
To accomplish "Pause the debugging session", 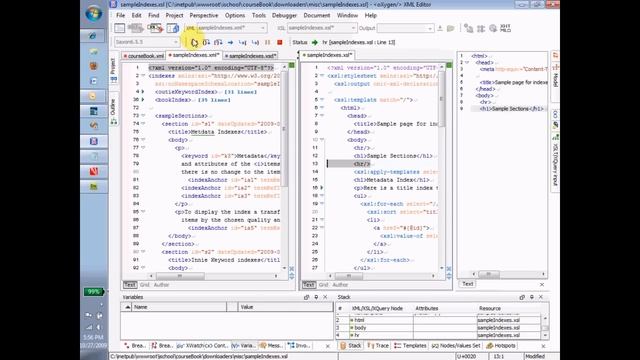I will click(268, 42).
